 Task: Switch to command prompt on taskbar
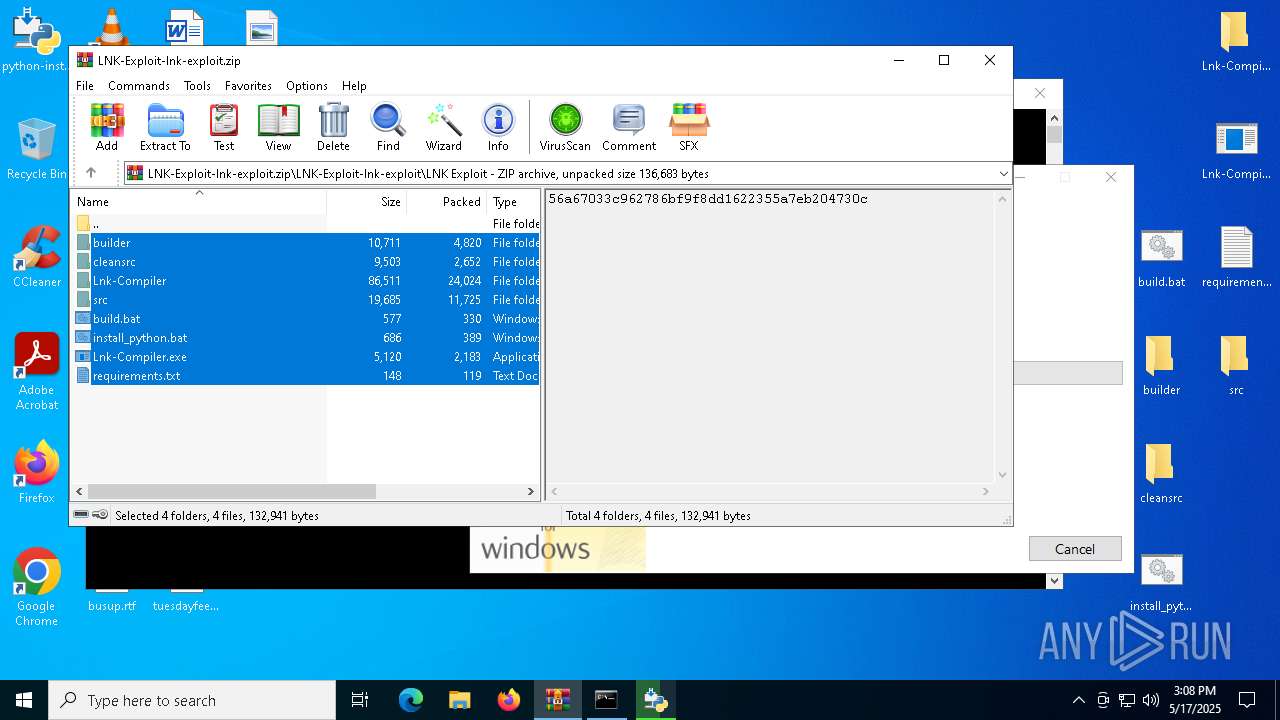pos(607,700)
